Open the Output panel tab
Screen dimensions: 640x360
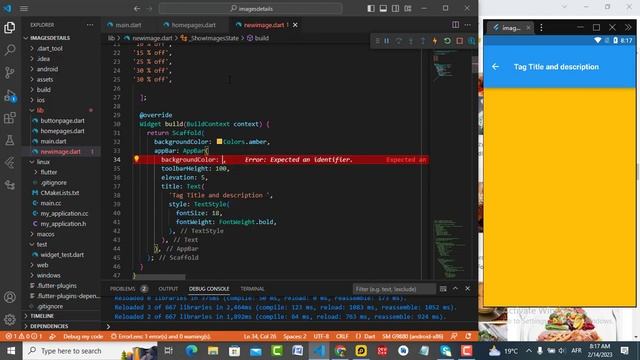coord(168,289)
